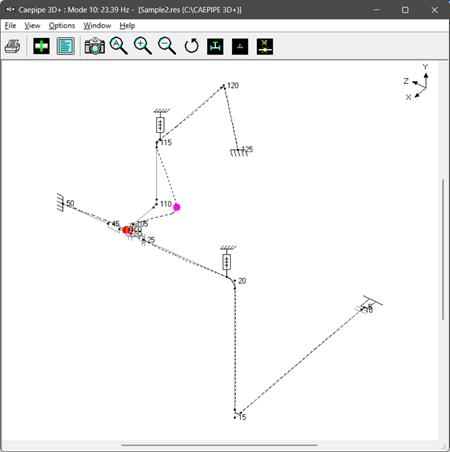
Task: Click the red node marker near 45
Action: pos(126,230)
